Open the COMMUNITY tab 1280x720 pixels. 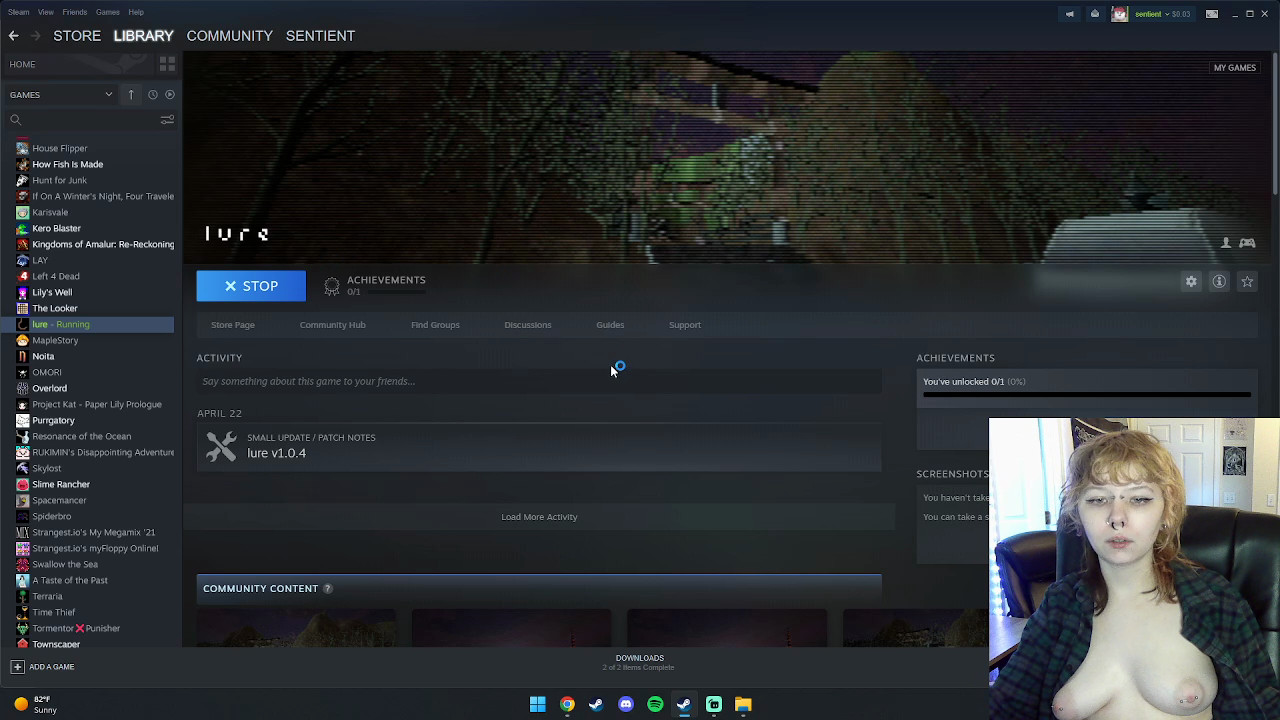(229, 36)
